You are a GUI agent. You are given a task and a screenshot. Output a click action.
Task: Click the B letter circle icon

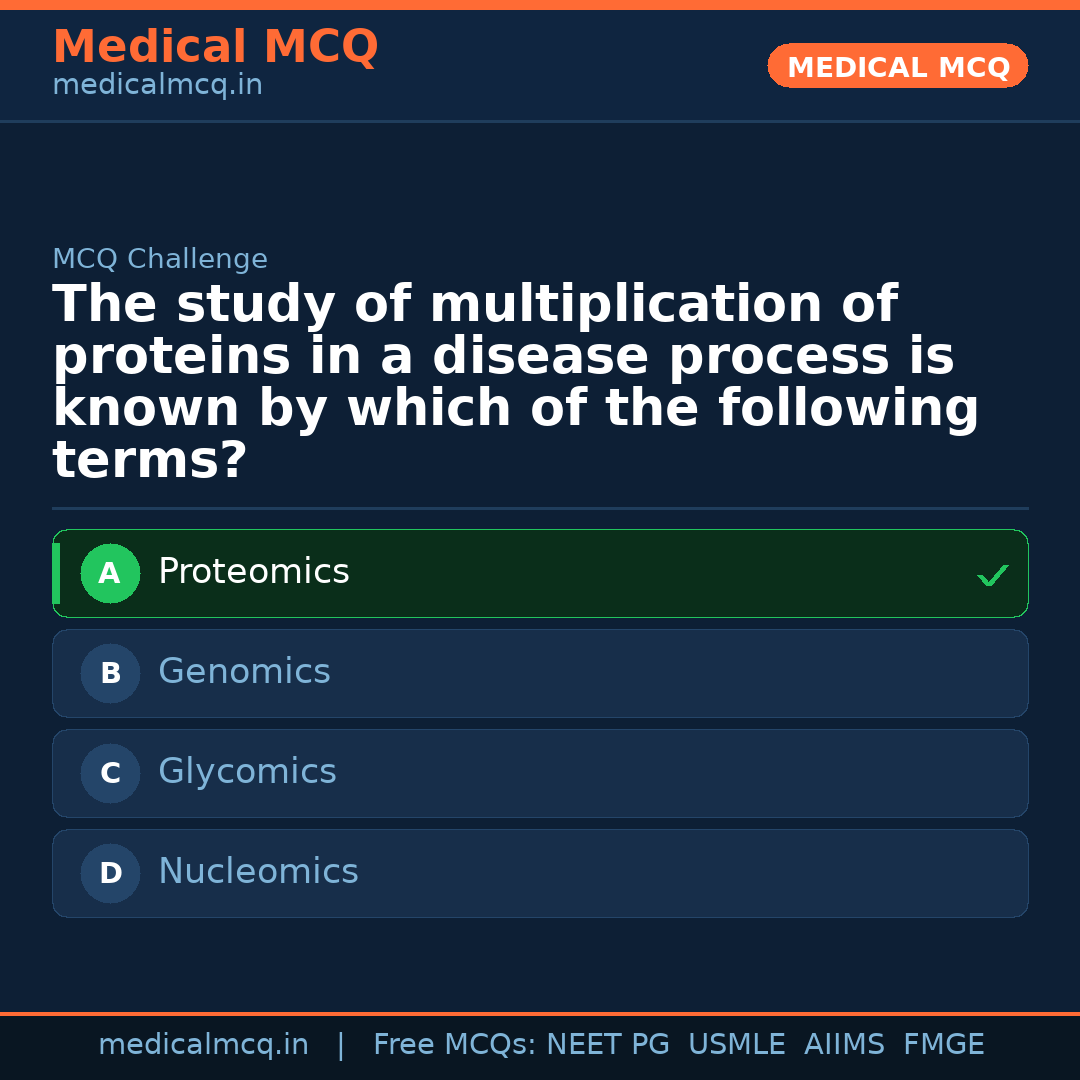coord(110,674)
